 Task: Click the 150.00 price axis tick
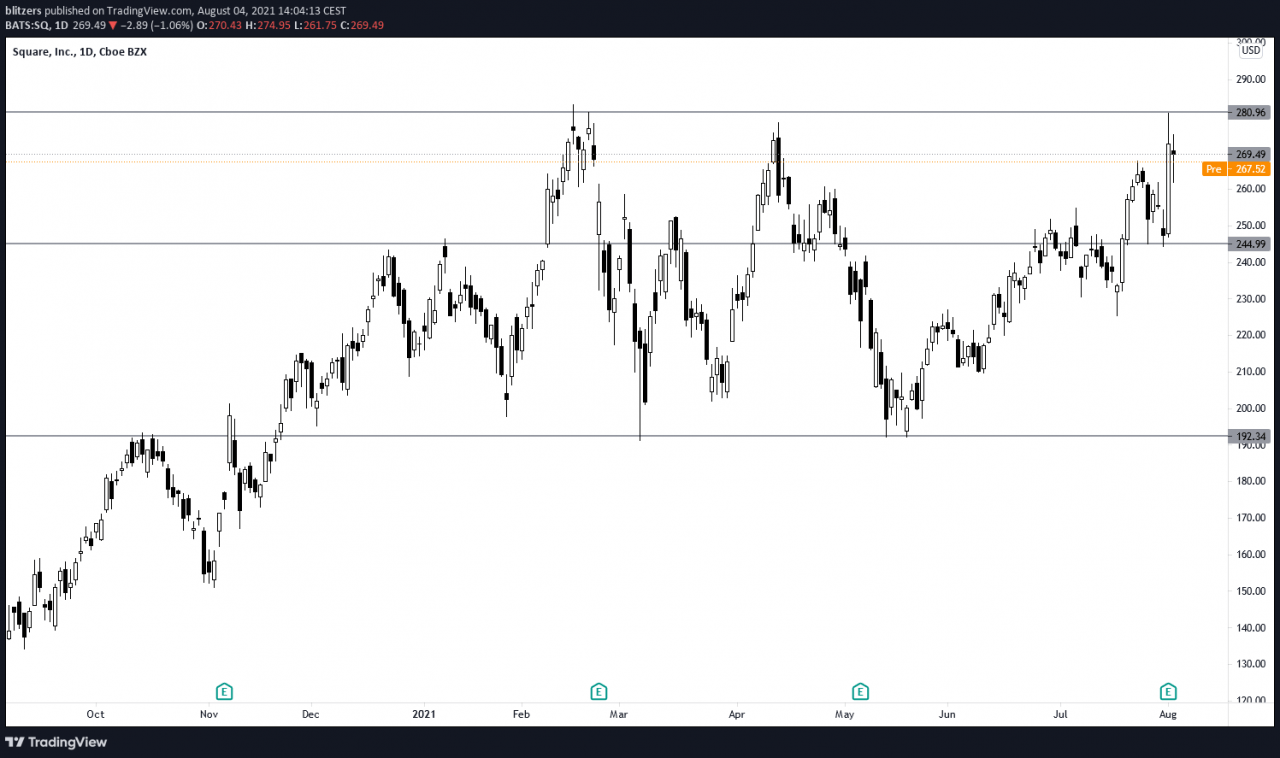click(x=1251, y=591)
